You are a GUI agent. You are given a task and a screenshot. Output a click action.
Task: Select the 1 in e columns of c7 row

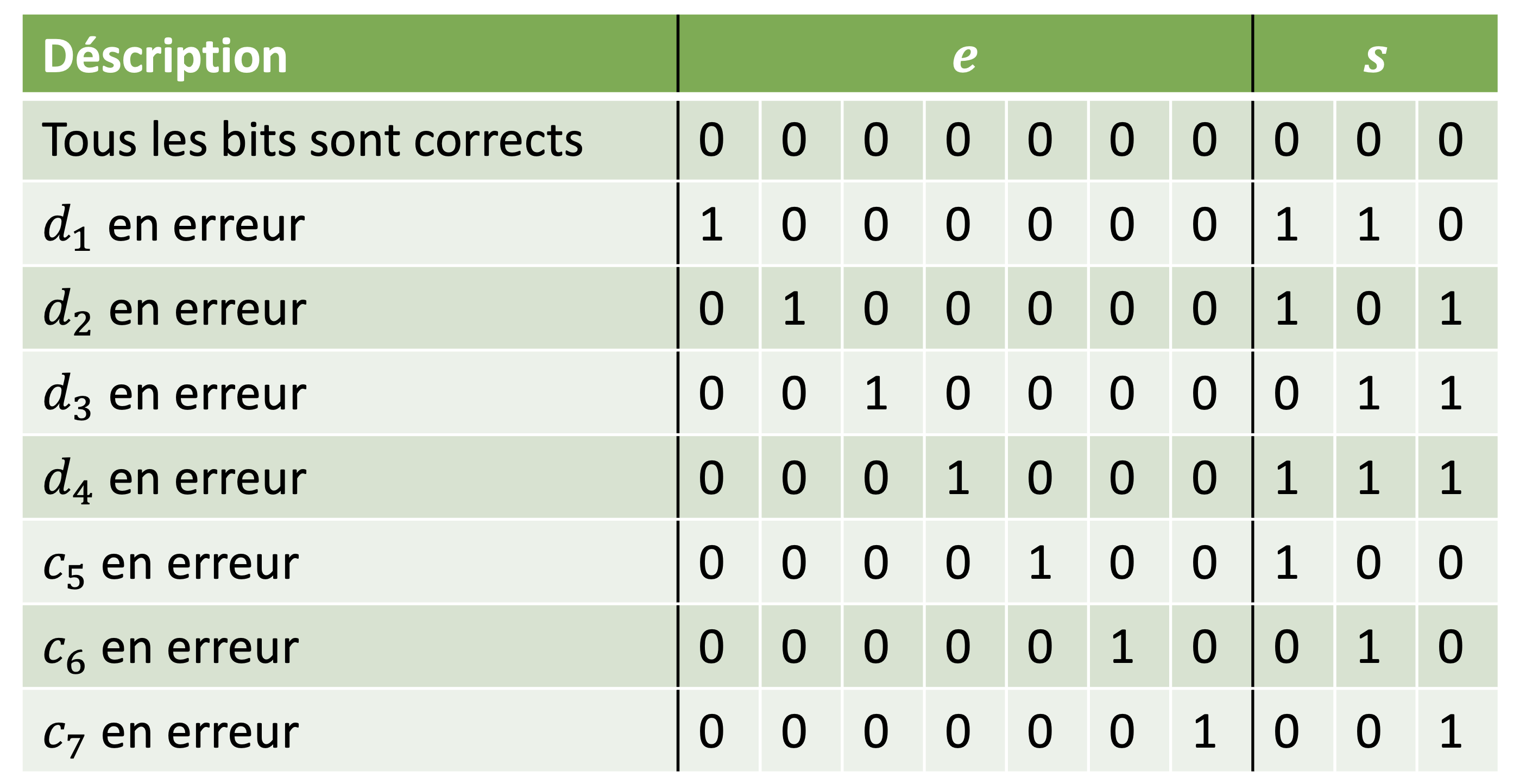[x=1205, y=731]
